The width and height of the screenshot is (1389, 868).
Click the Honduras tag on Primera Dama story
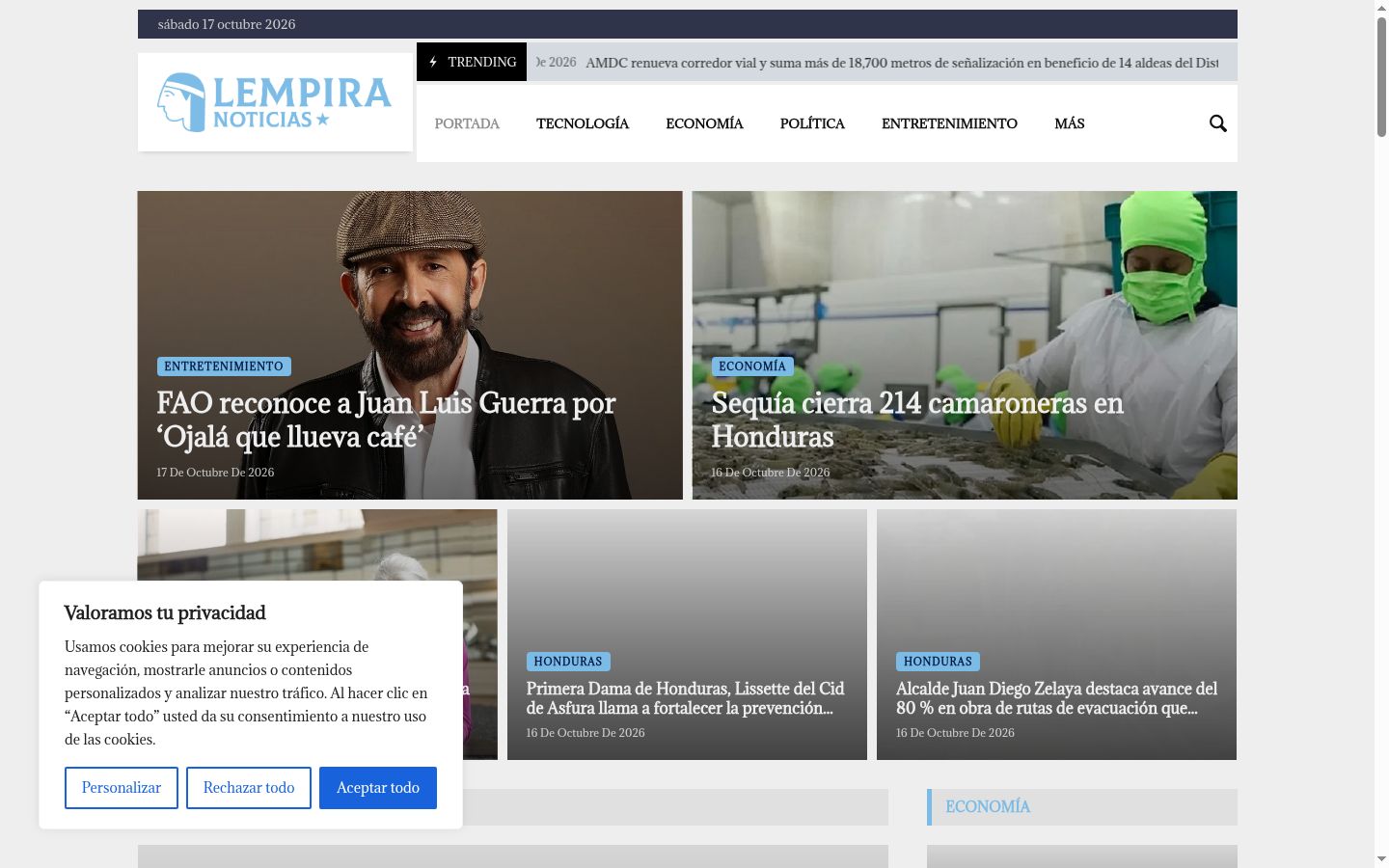click(x=568, y=662)
